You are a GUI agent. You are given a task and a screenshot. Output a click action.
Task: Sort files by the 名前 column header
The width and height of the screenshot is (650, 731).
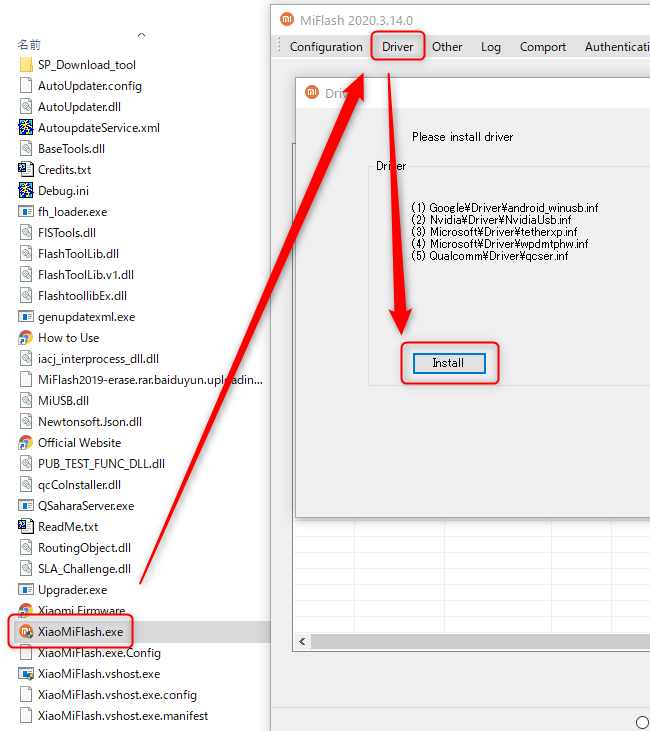29,45
